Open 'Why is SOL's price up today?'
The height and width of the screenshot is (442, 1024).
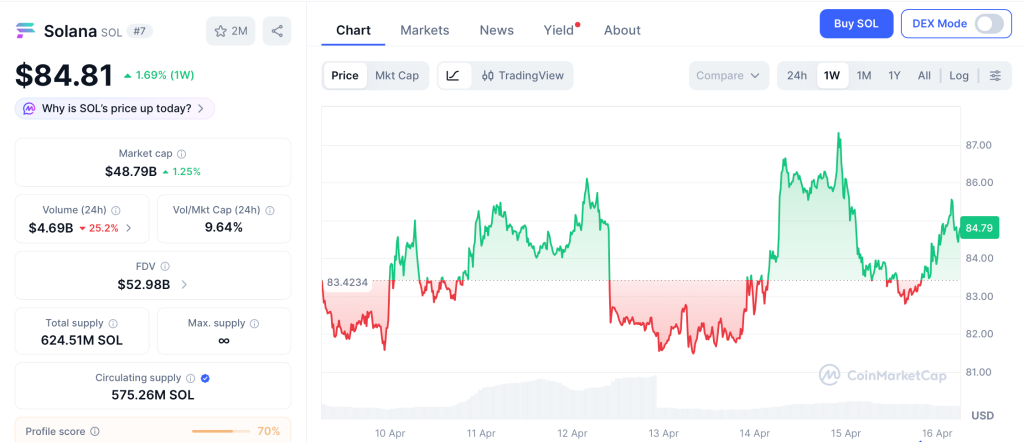115,108
